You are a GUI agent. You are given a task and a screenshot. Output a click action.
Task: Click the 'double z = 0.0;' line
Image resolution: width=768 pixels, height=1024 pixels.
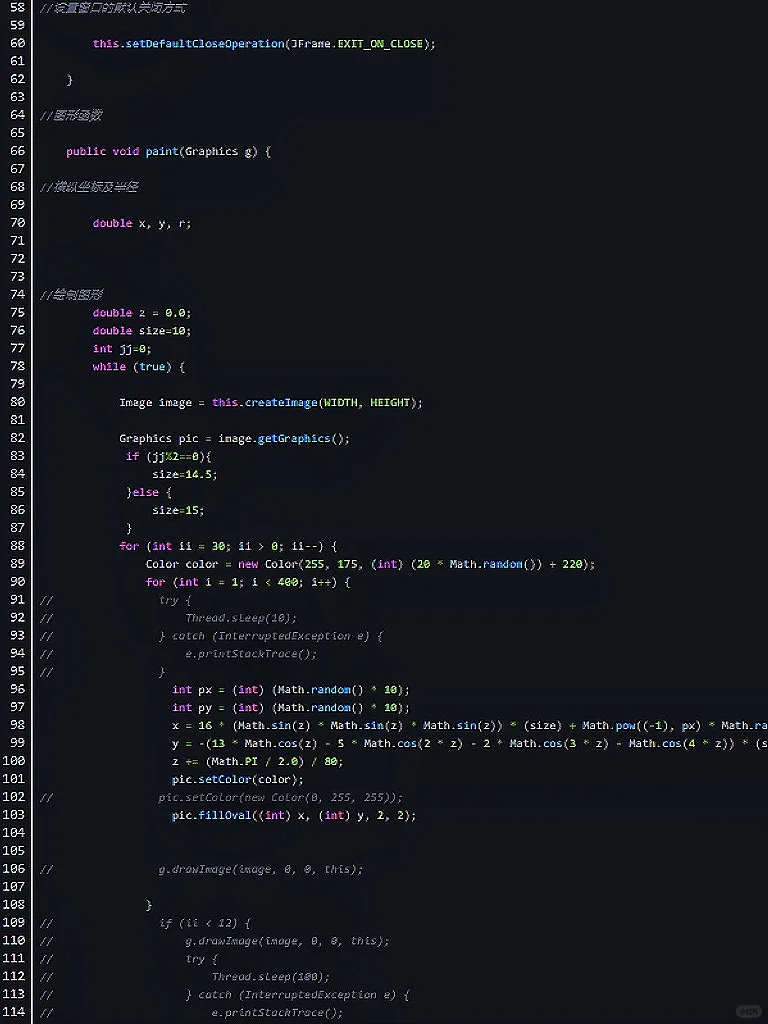(x=142, y=313)
